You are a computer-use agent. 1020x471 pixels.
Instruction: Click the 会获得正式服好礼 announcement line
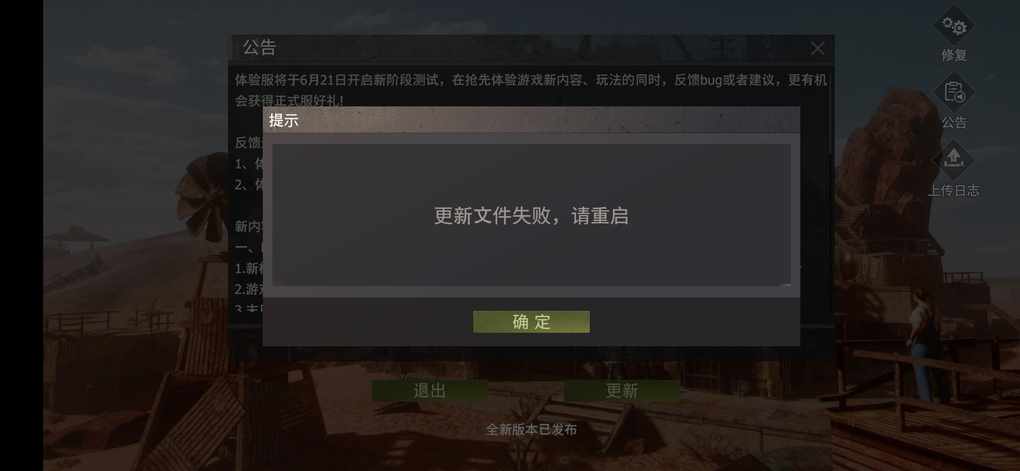(289, 100)
